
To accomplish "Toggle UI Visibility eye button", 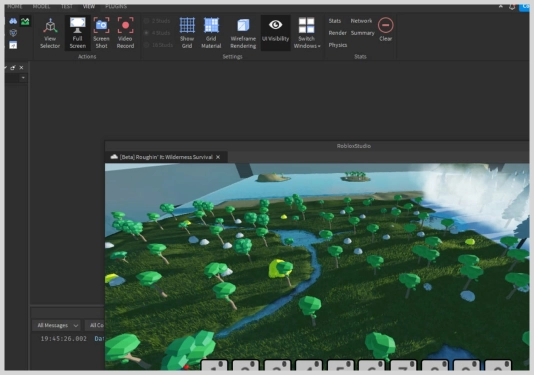I will coord(276,31).
